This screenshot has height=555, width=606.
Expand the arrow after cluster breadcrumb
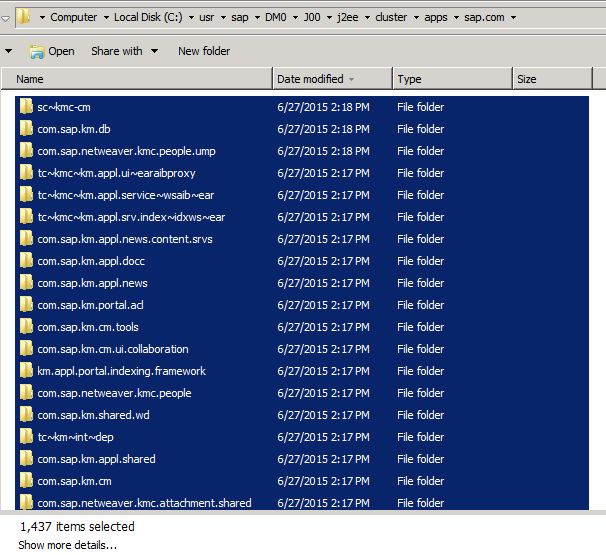[416, 17]
